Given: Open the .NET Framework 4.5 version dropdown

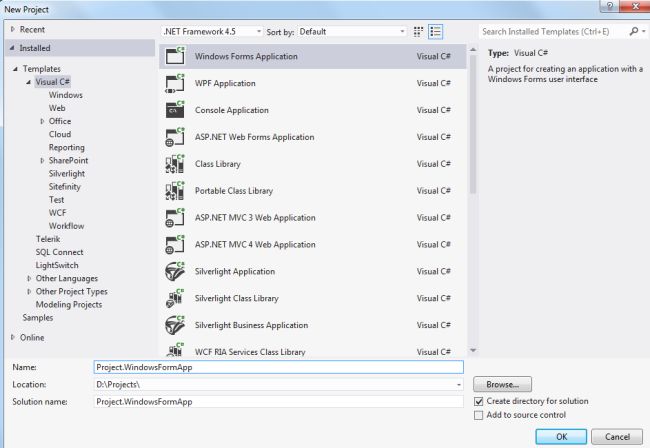Looking at the screenshot, I should coord(212,31).
